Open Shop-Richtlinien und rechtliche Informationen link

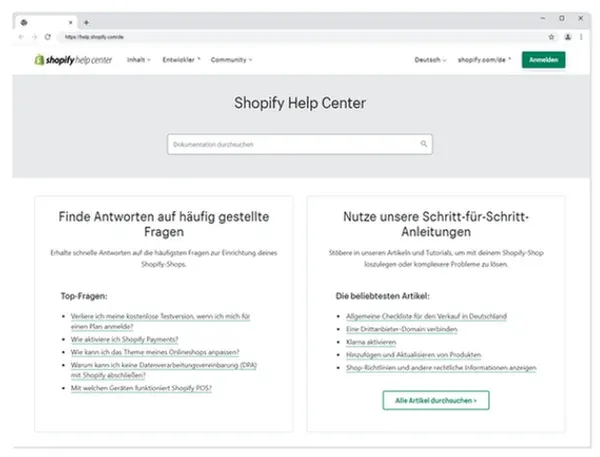pyautogui.click(x=441, y=368)
